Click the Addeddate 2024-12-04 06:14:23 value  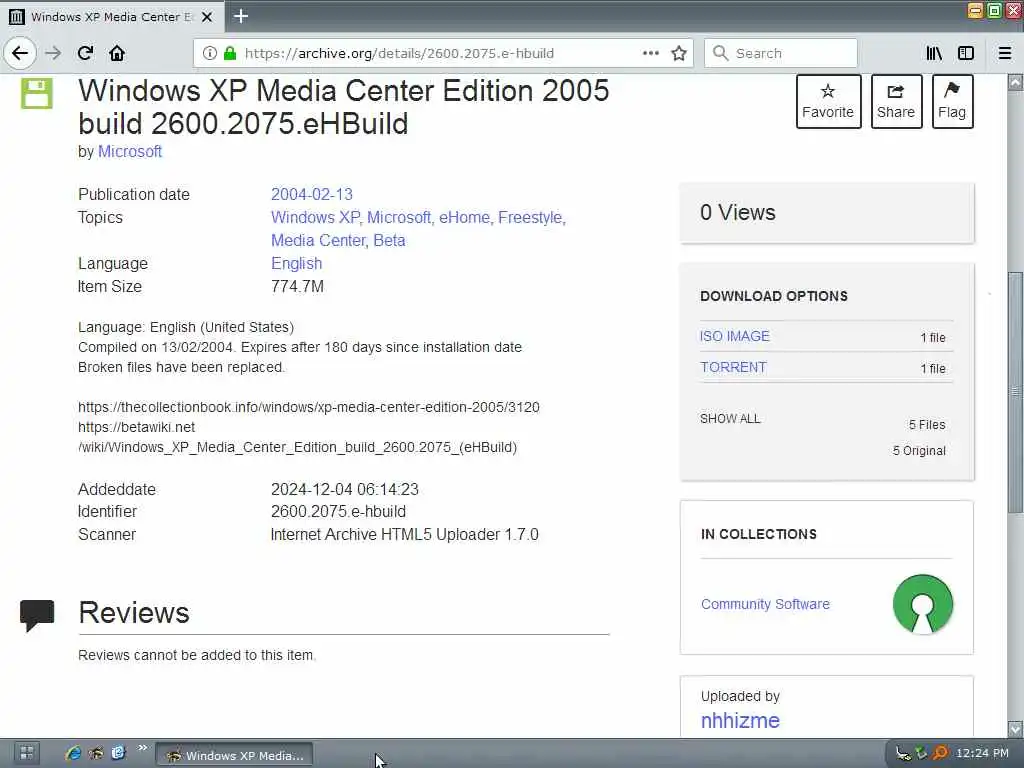pyautogui.click(x=345, y=490)
